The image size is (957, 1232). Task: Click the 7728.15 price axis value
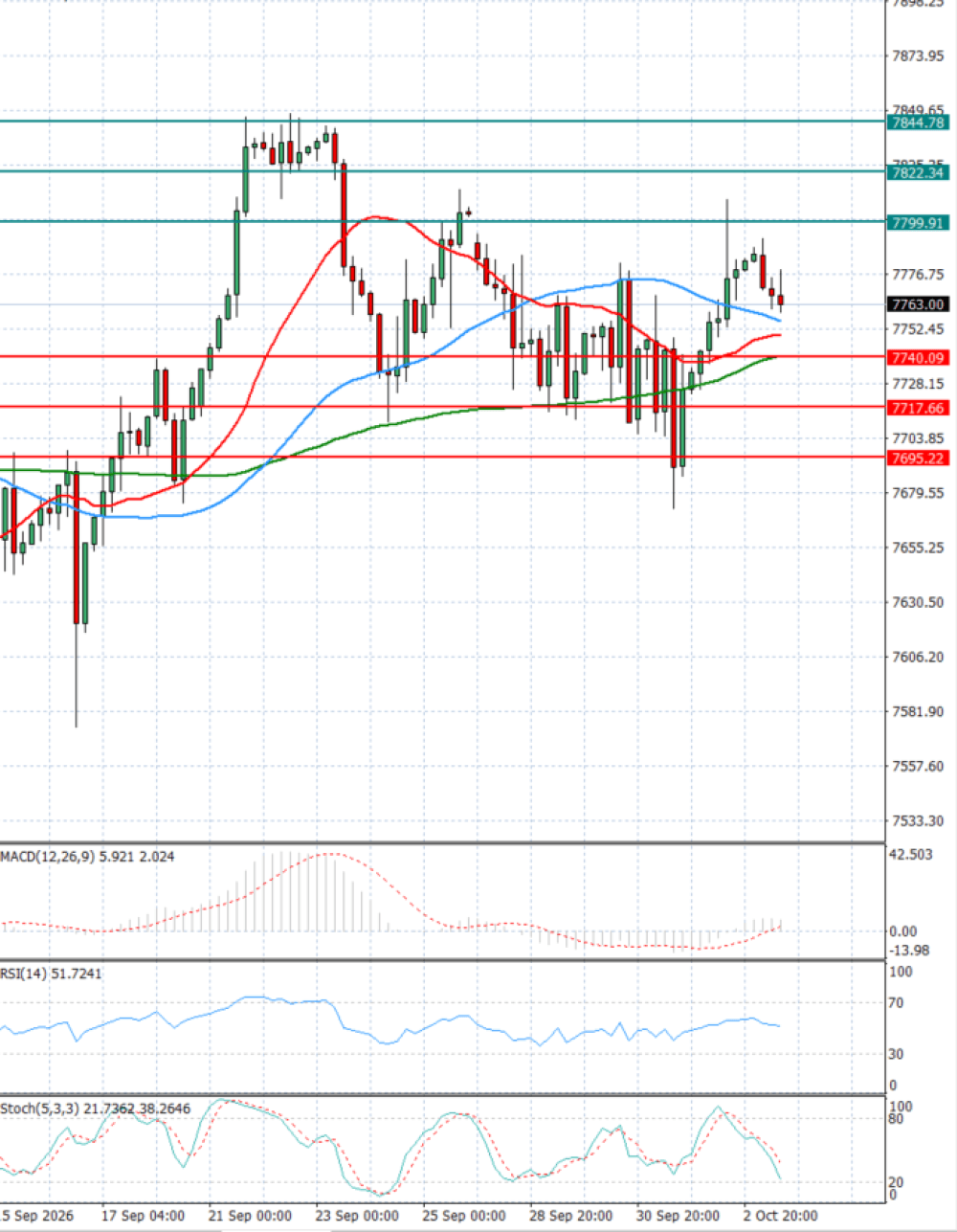tap(917, 384)
